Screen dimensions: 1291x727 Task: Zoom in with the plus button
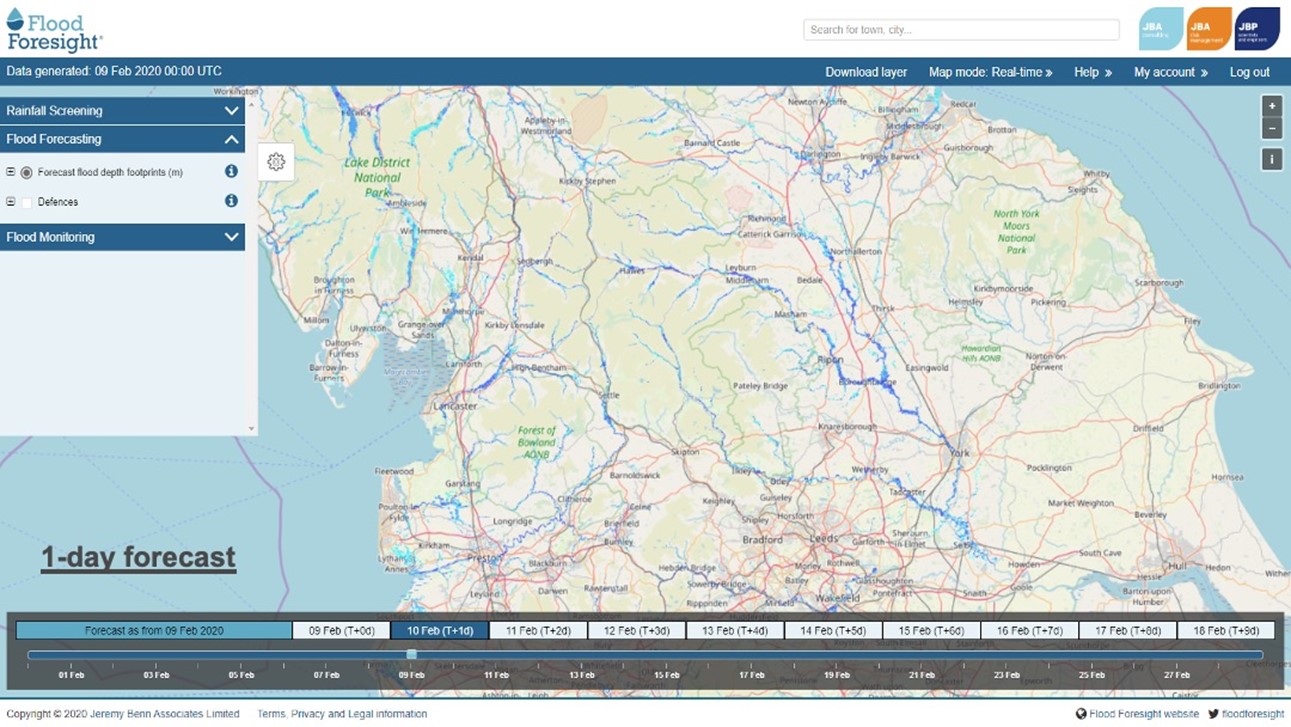(1271, 106)
